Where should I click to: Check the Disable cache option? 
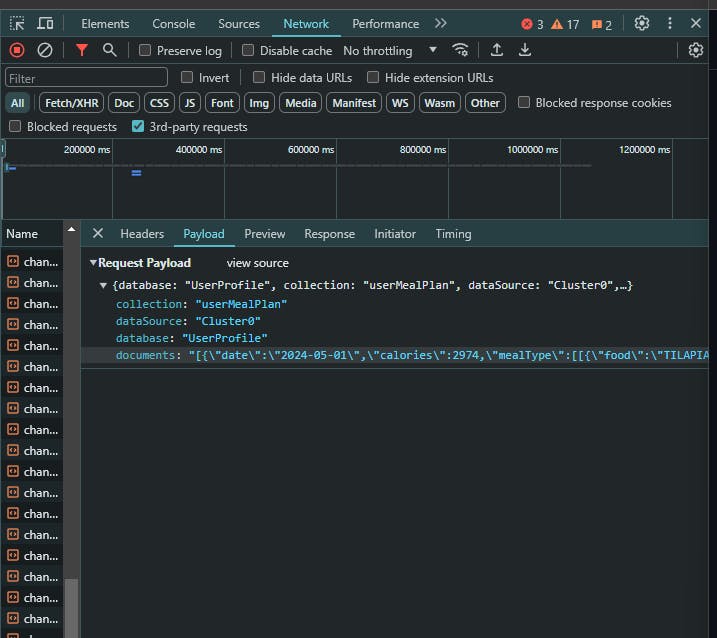[x=248, y=51]
